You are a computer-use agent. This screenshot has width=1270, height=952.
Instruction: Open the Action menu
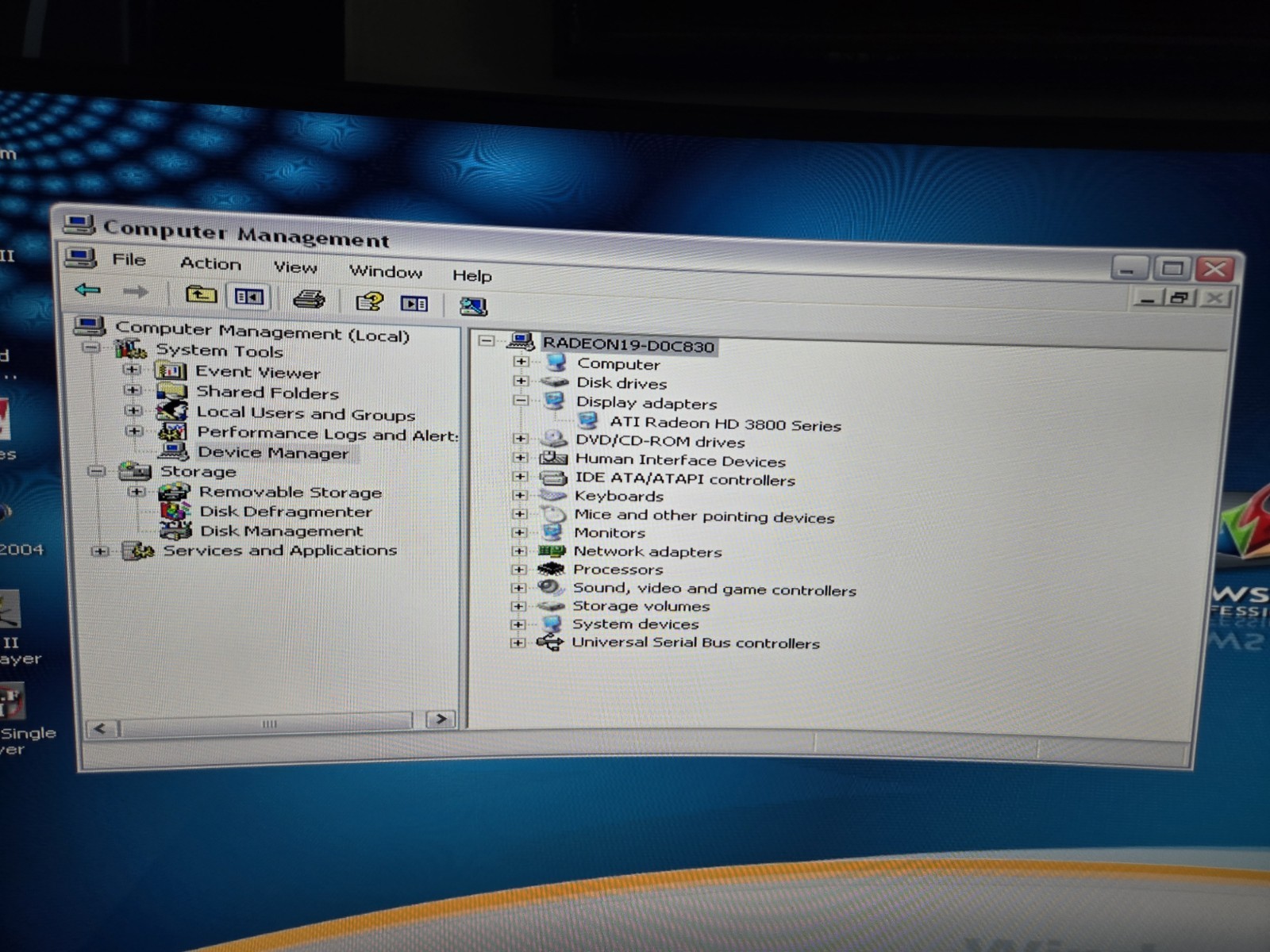tap(210, 263)
